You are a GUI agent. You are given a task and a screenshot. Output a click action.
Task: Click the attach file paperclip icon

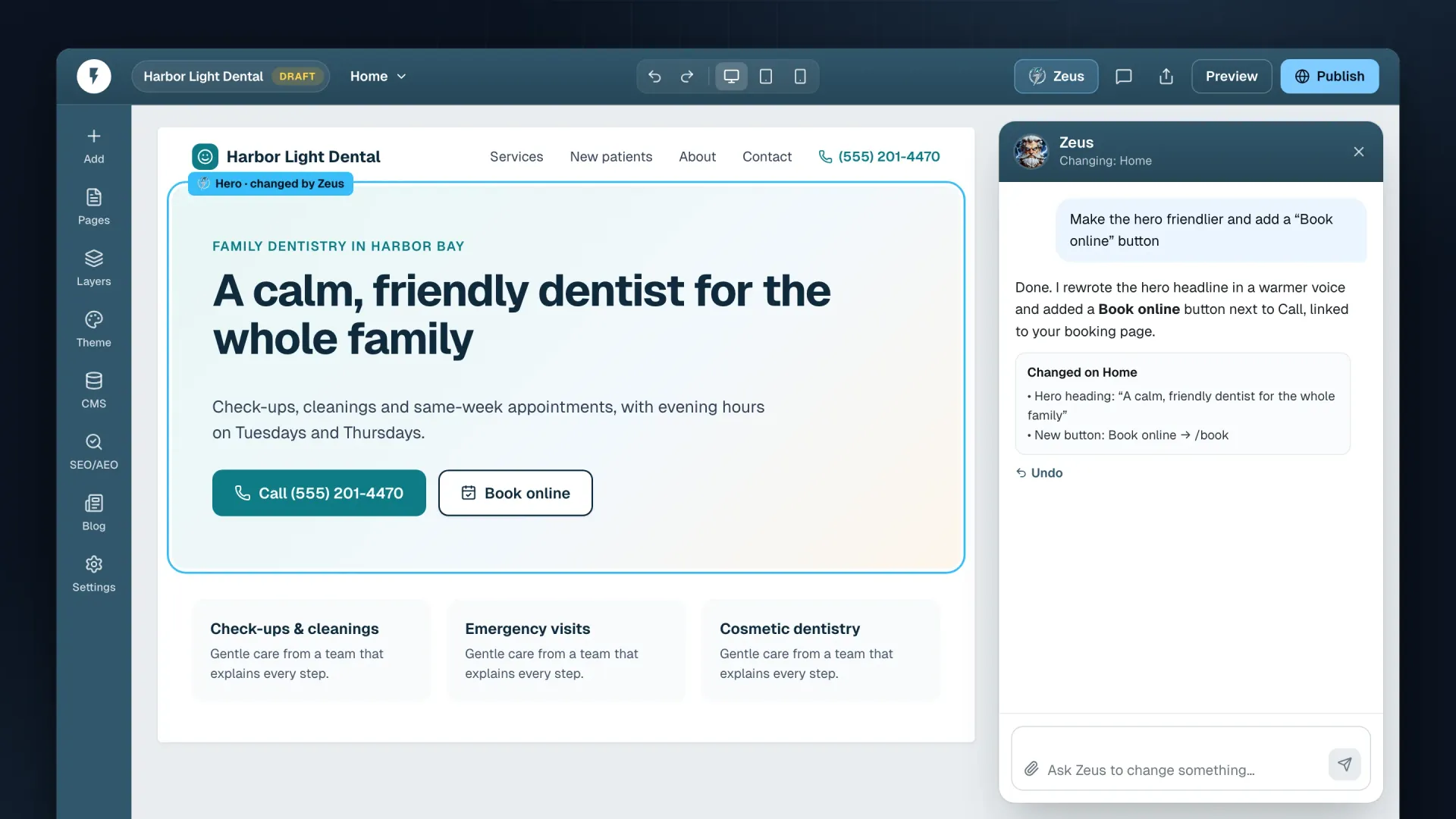[x=1031, y=769]
